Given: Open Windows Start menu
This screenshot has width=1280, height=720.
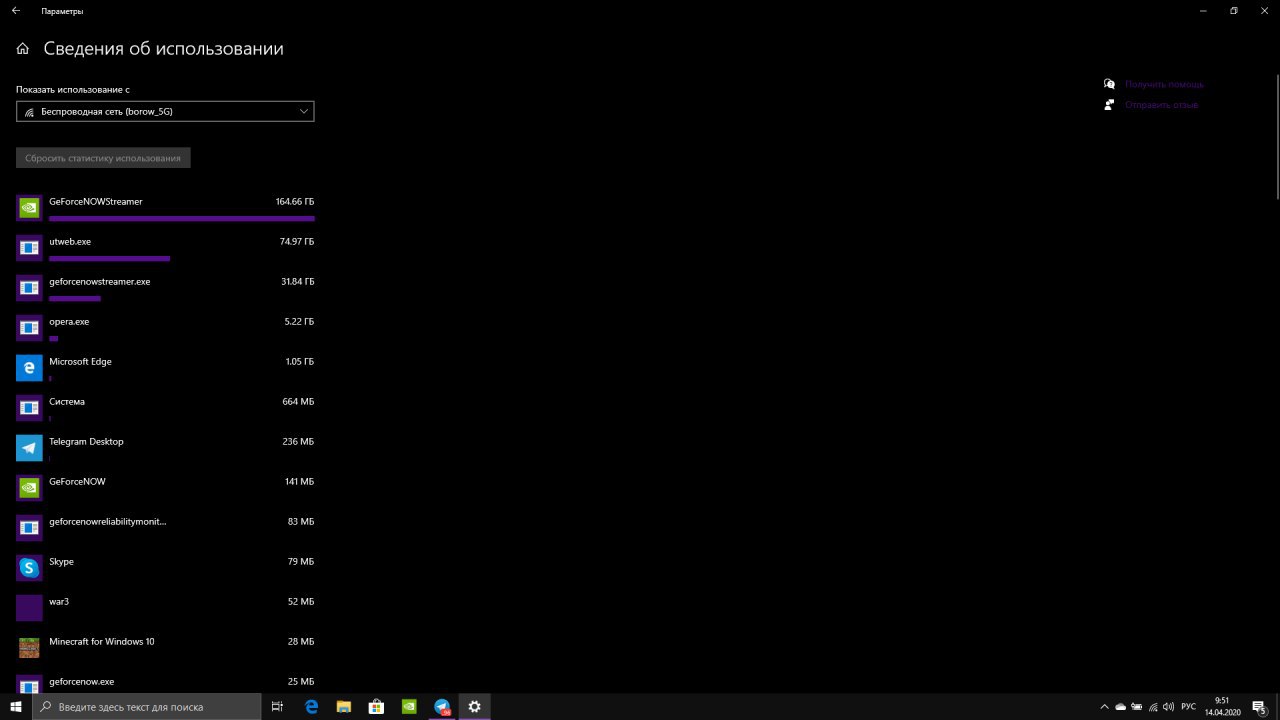Looking at the screenshot, I should click(x=16, y=706).
